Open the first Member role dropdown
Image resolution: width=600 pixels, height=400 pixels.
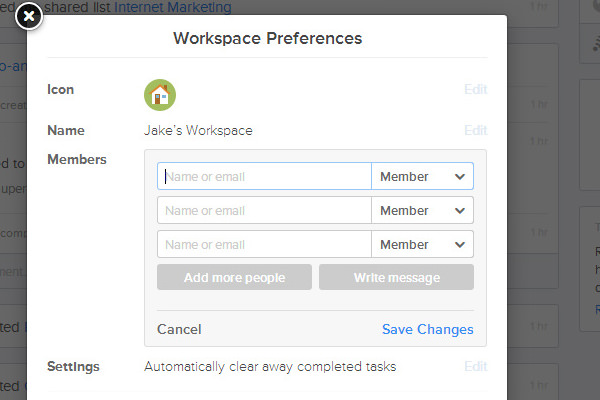click(422, 176)
